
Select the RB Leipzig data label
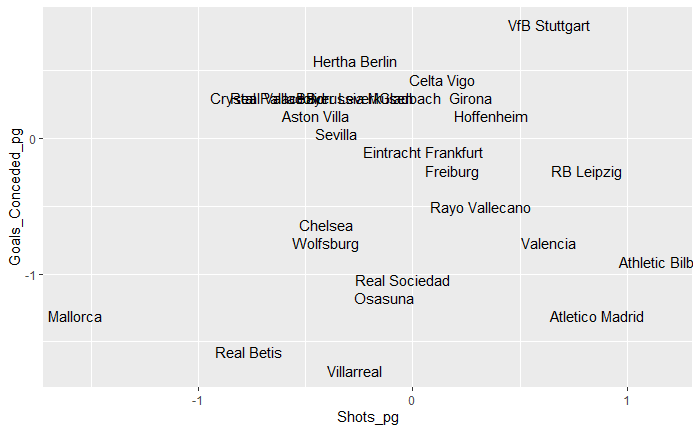pyautogui.click(x=586, y=172)
